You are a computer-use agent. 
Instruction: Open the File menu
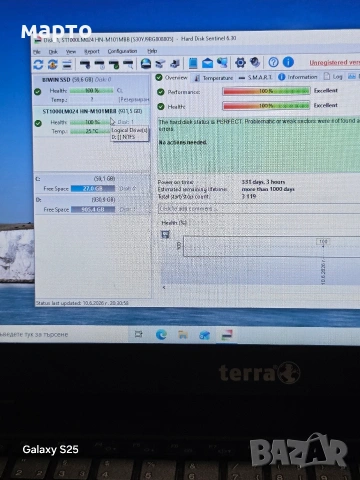37,52
